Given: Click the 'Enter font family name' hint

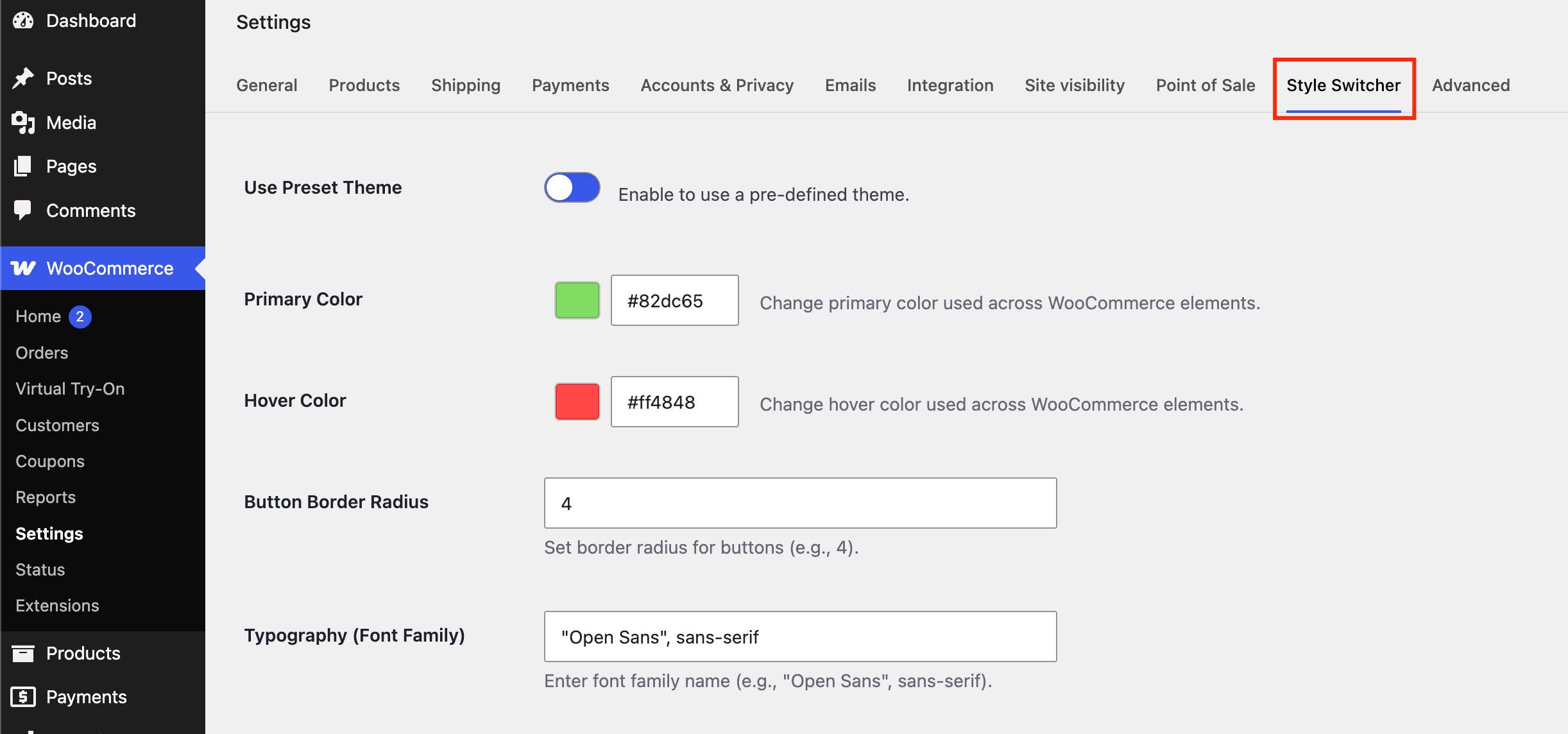Looking at the screenshot, I should pyautogui.click(x=768, y=681).
